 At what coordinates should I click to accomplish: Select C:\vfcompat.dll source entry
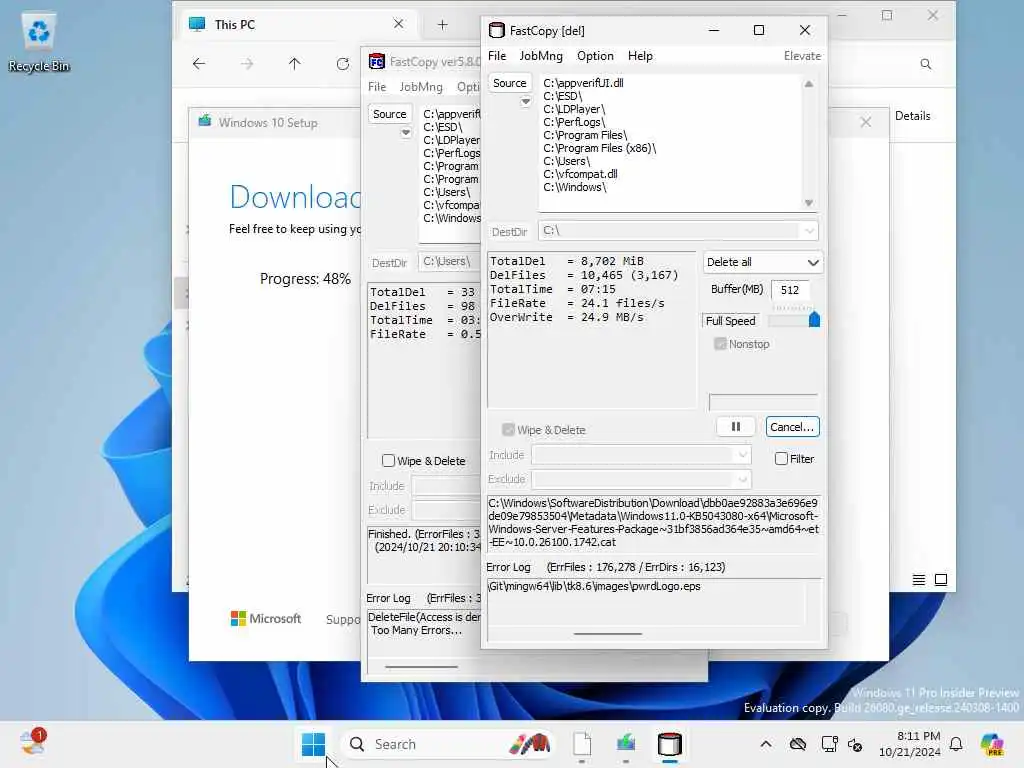point(581,174)
